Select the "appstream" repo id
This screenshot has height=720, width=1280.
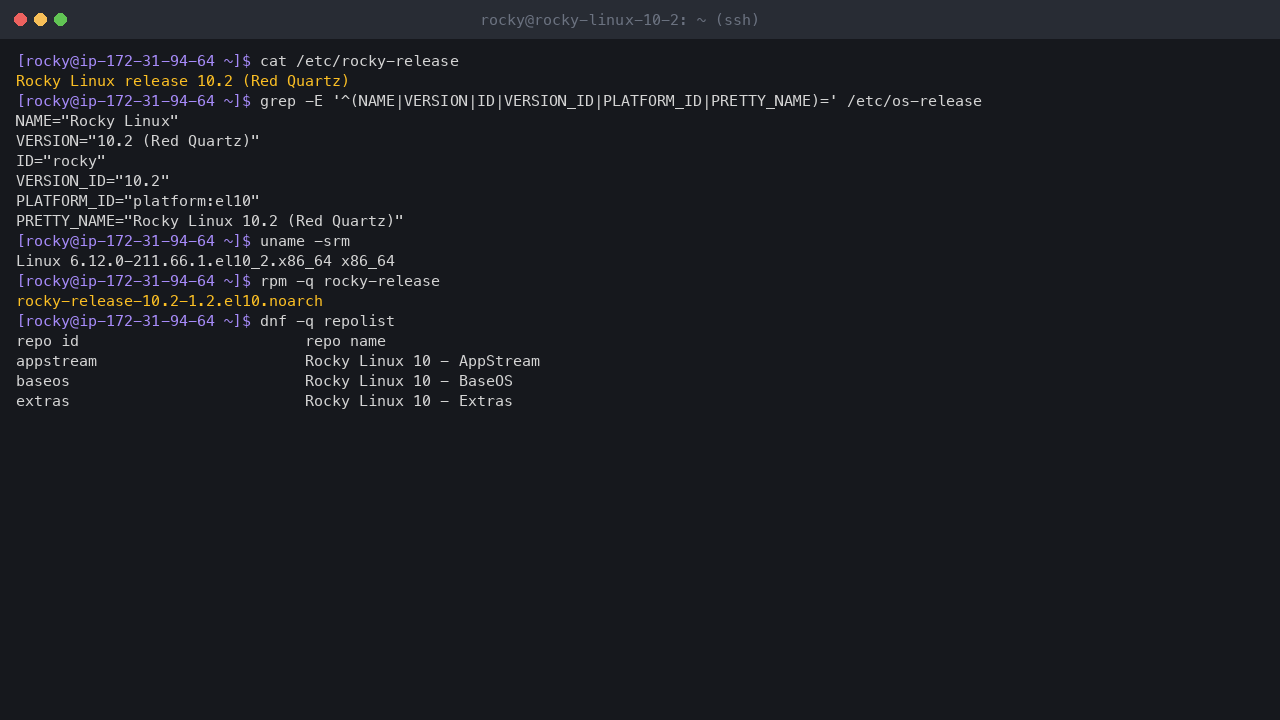pos(56,361)
